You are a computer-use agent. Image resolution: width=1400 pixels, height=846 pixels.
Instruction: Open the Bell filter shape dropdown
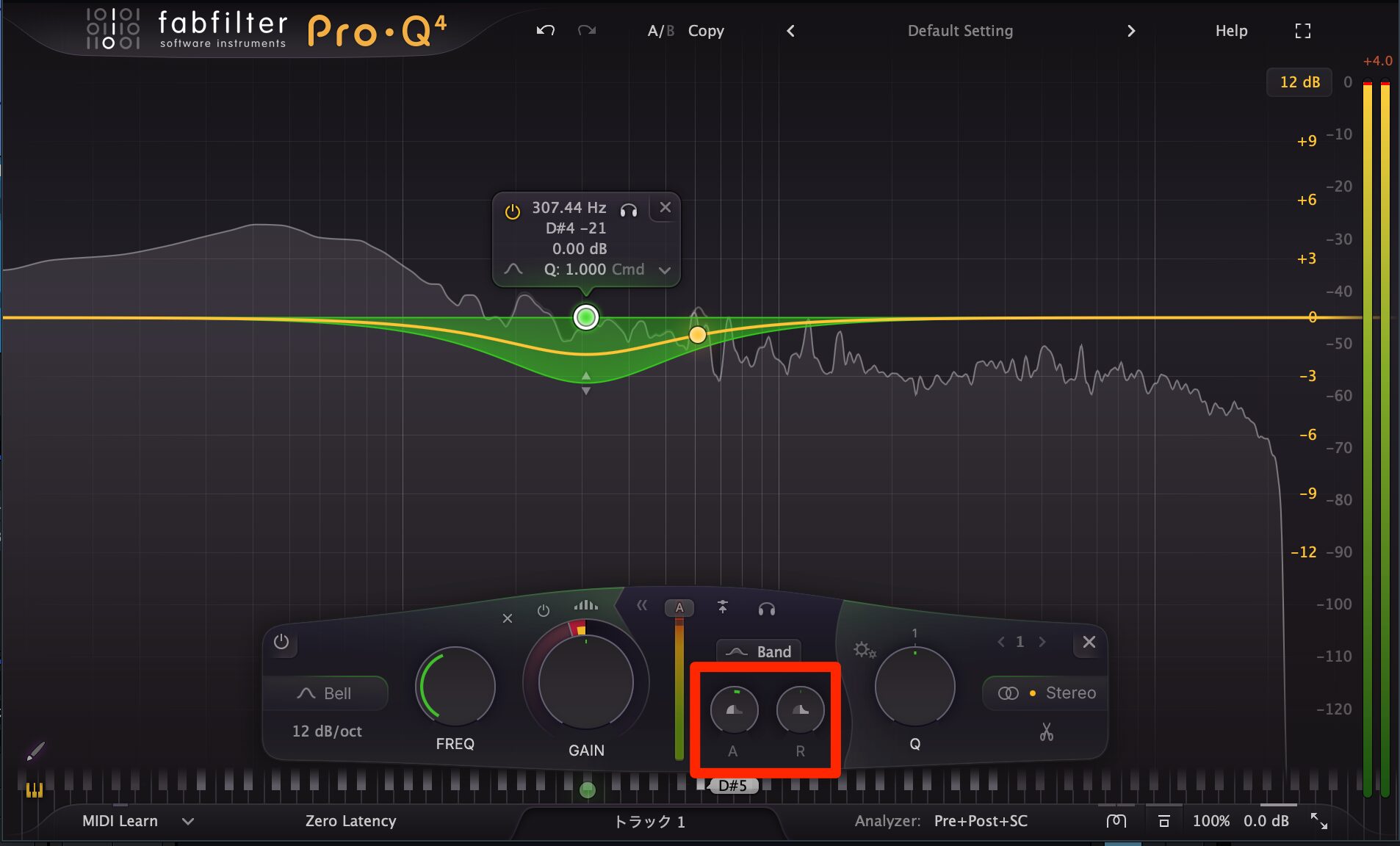tap(325, 693)
